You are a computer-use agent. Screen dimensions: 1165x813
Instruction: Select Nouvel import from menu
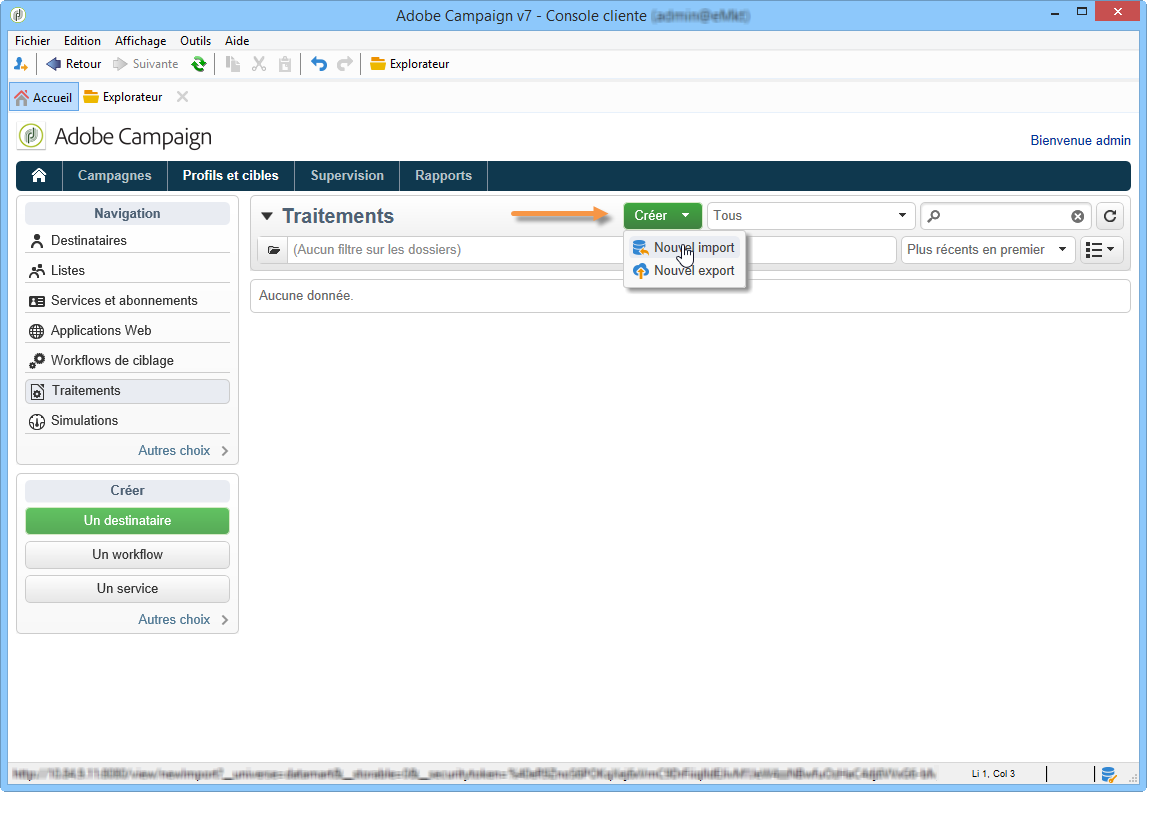pos(684,247)
